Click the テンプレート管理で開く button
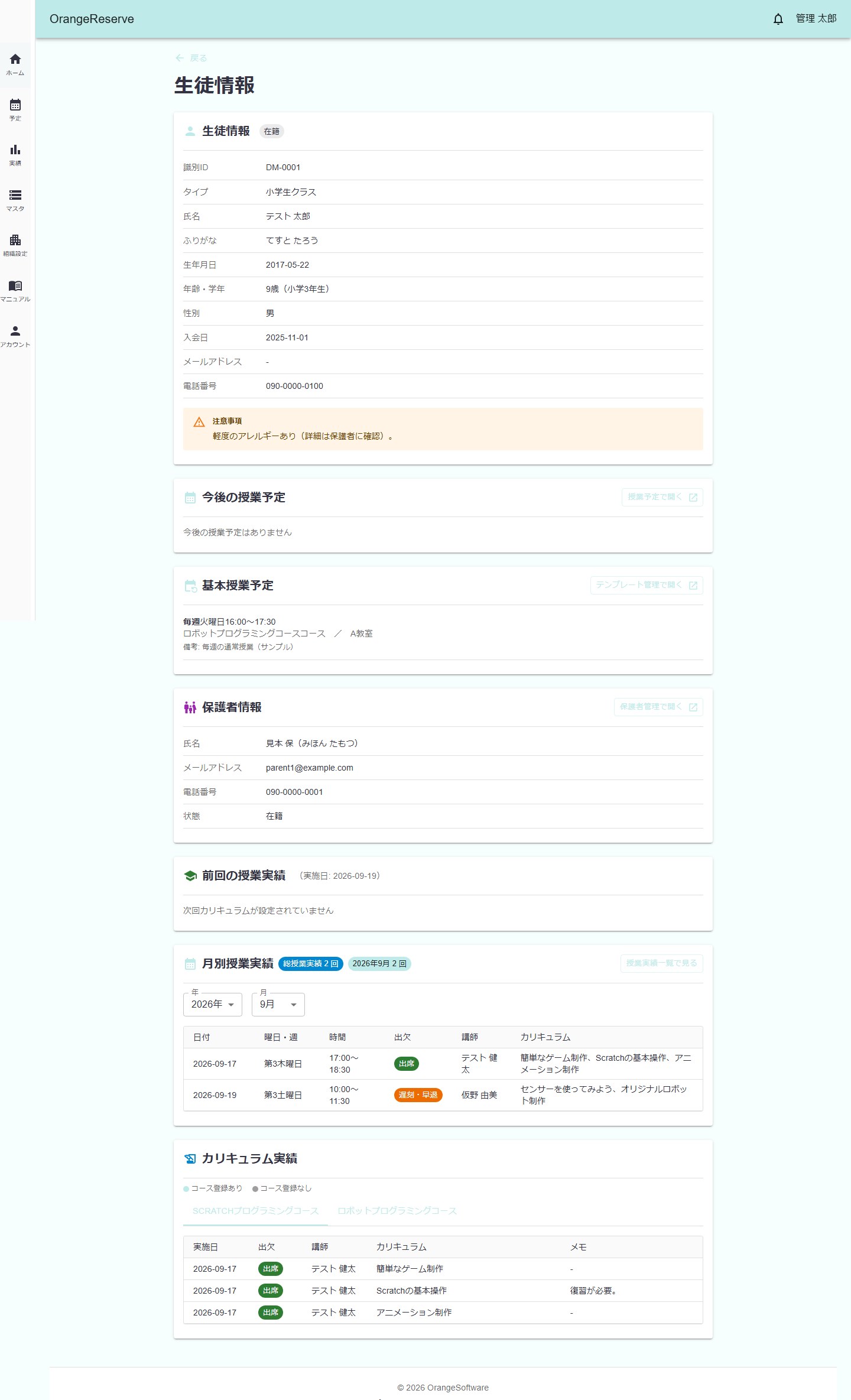The image size is (851, 1400). point(647,585)
